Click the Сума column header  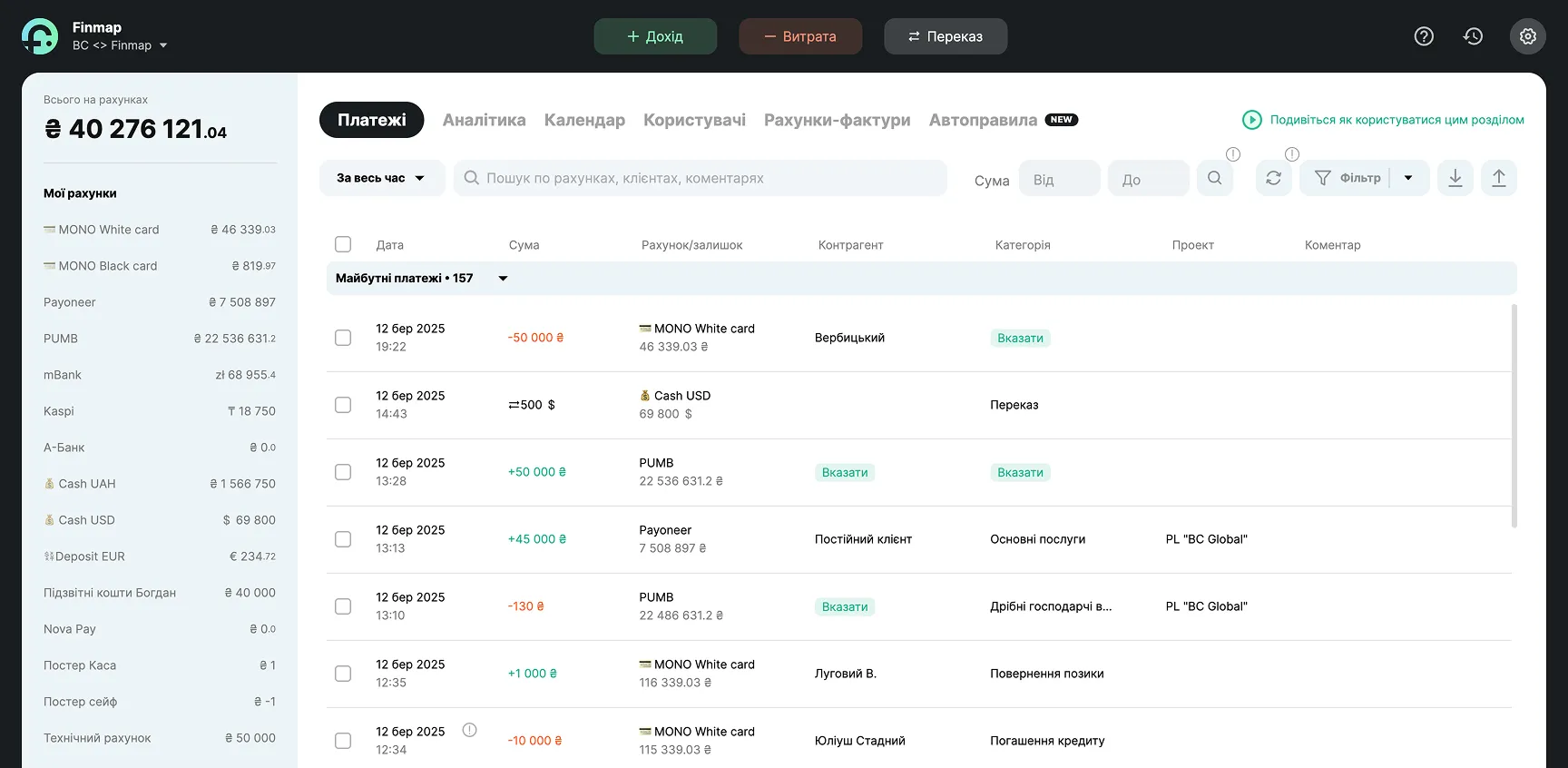(524, 245)
